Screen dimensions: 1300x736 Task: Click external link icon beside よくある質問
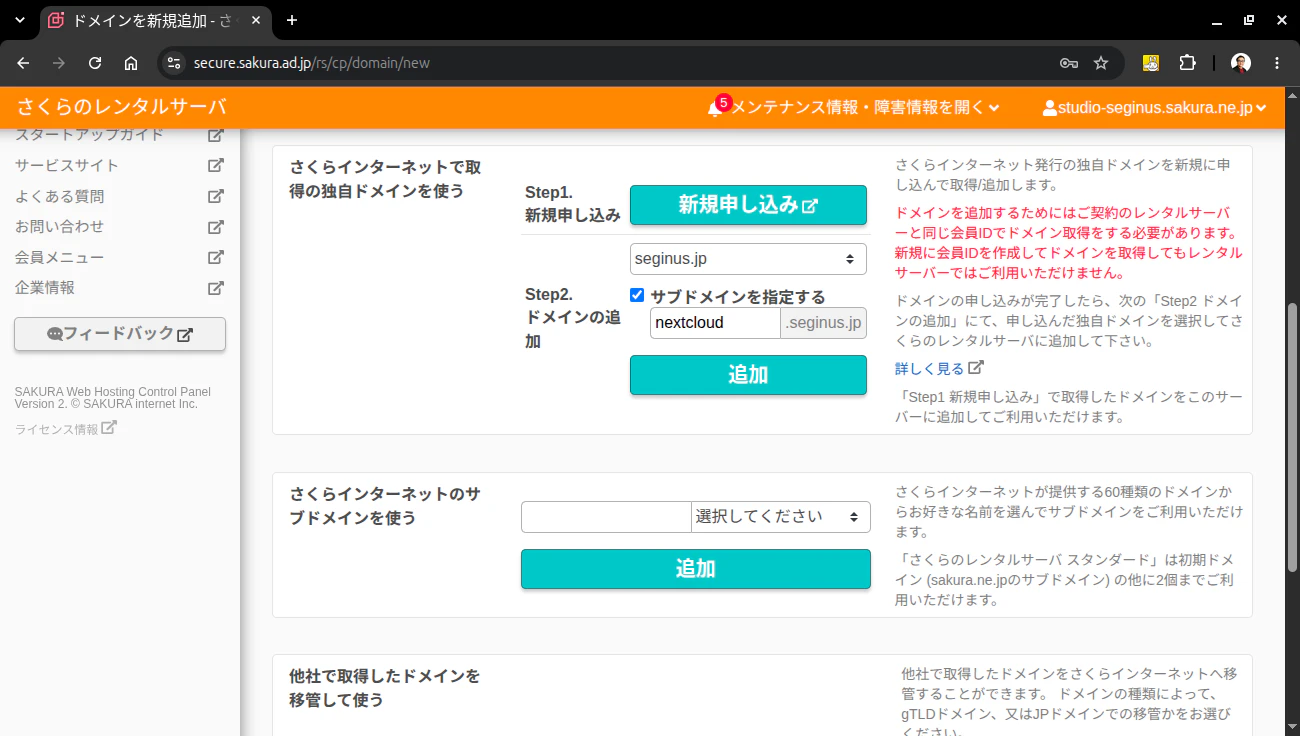click(215, 196)
